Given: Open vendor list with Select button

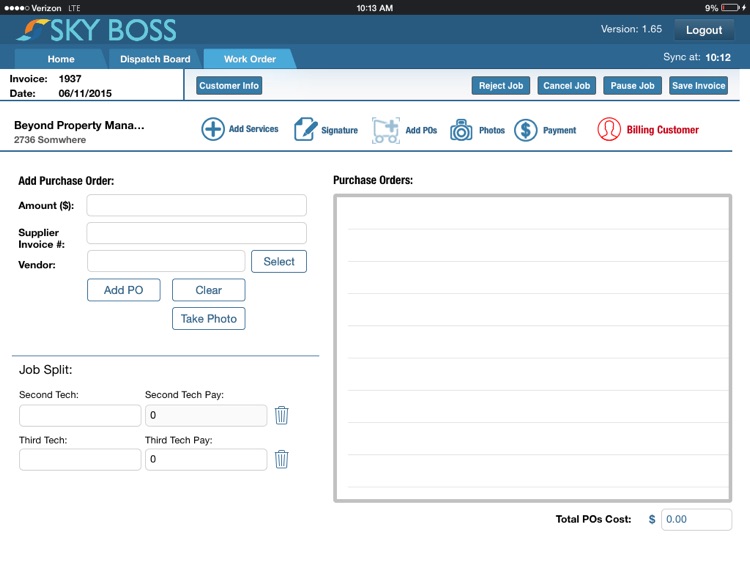Looking at the screenshot, I should [279, 261].
